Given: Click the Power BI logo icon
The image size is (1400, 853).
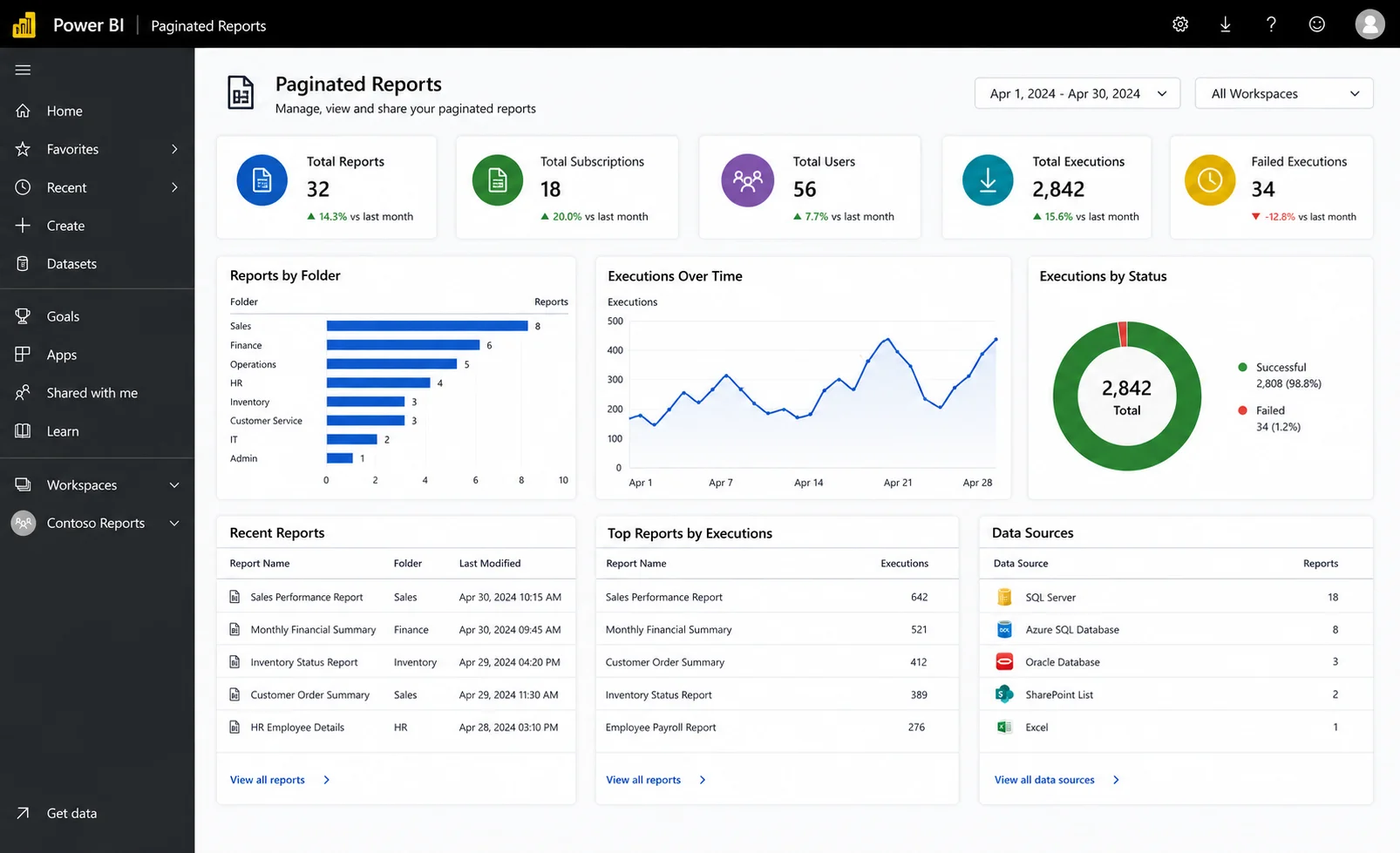Looking at the screenshot, I should [x=24, y=25].
